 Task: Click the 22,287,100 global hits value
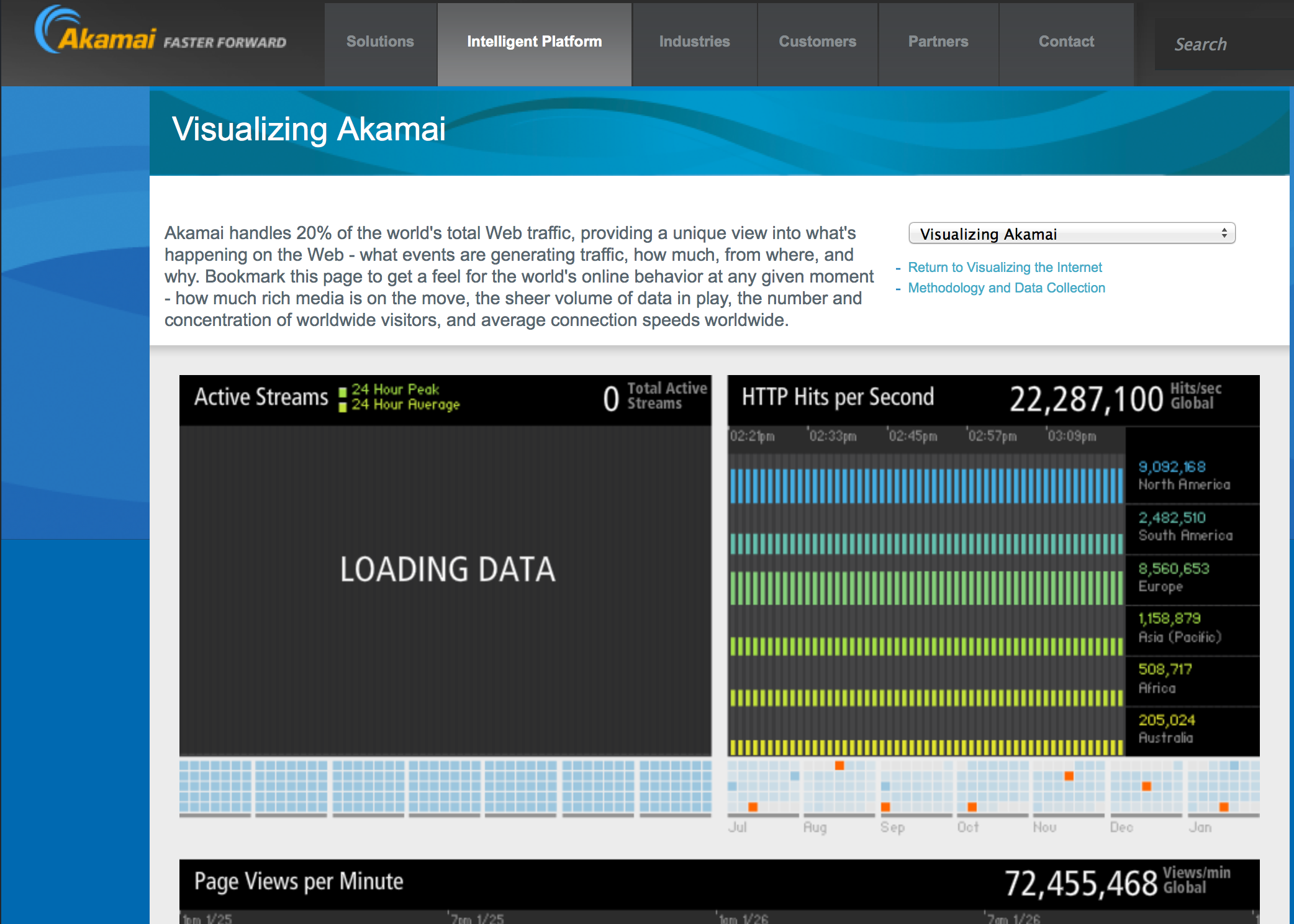(1087, 399)
